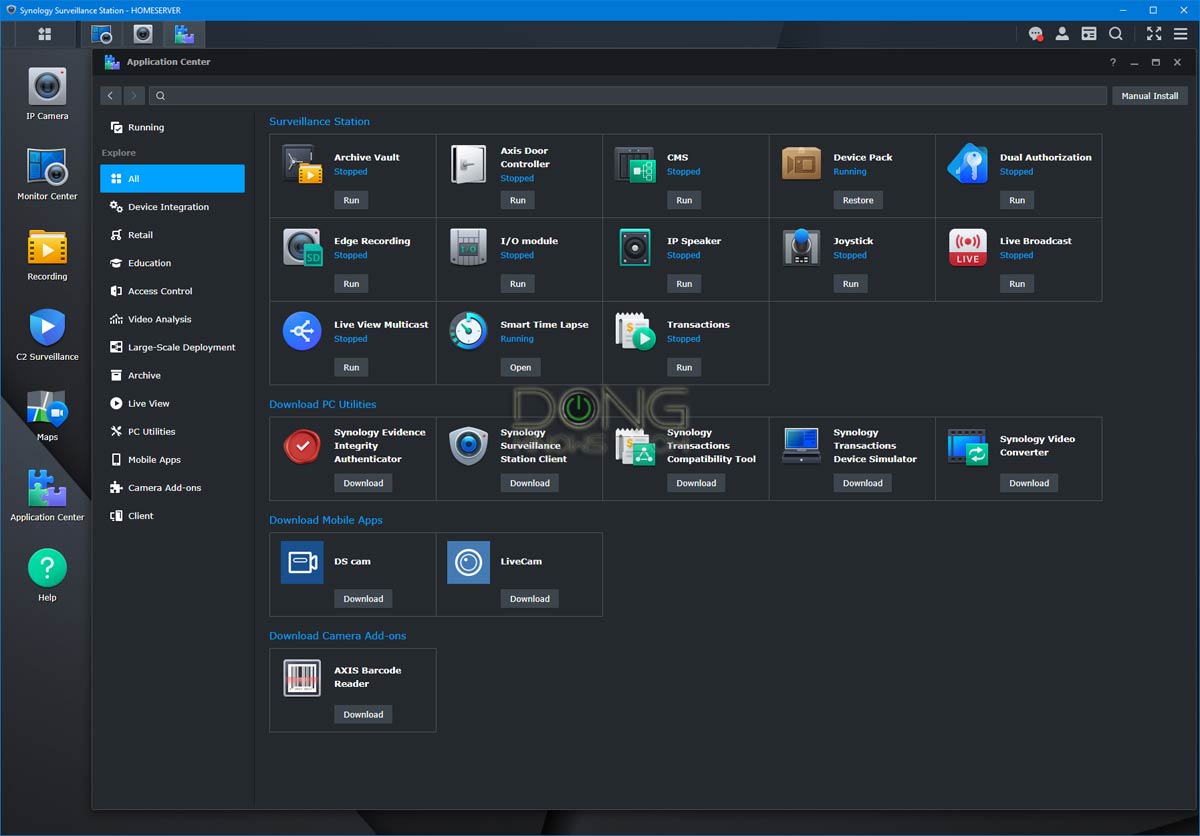Image resolution: width=1200 pixels, height=836 pixels.
Task: Click the Download PC Utilities heading
Action: pyautogui.click(x=323, y=404)
